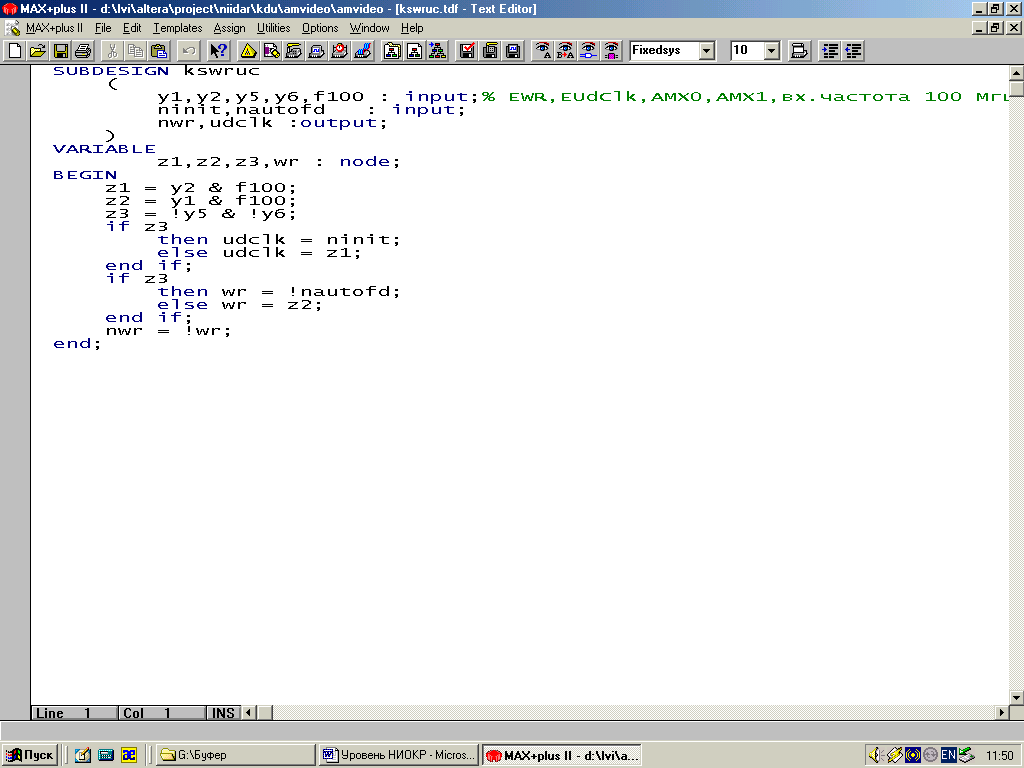The height and width of the screenshot is (768, 1024).
Task: Click the Copy icon in the toolbar
Action: click(136, 50)
